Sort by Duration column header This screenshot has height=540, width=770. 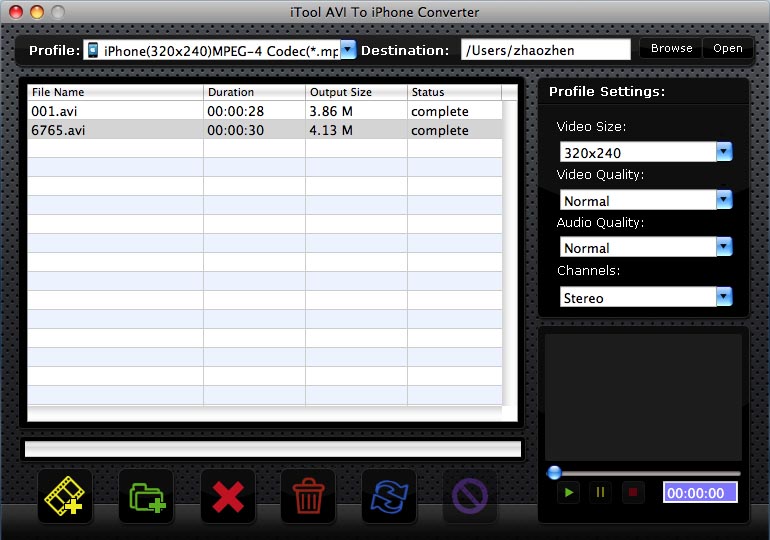click(x=254, y=92)
